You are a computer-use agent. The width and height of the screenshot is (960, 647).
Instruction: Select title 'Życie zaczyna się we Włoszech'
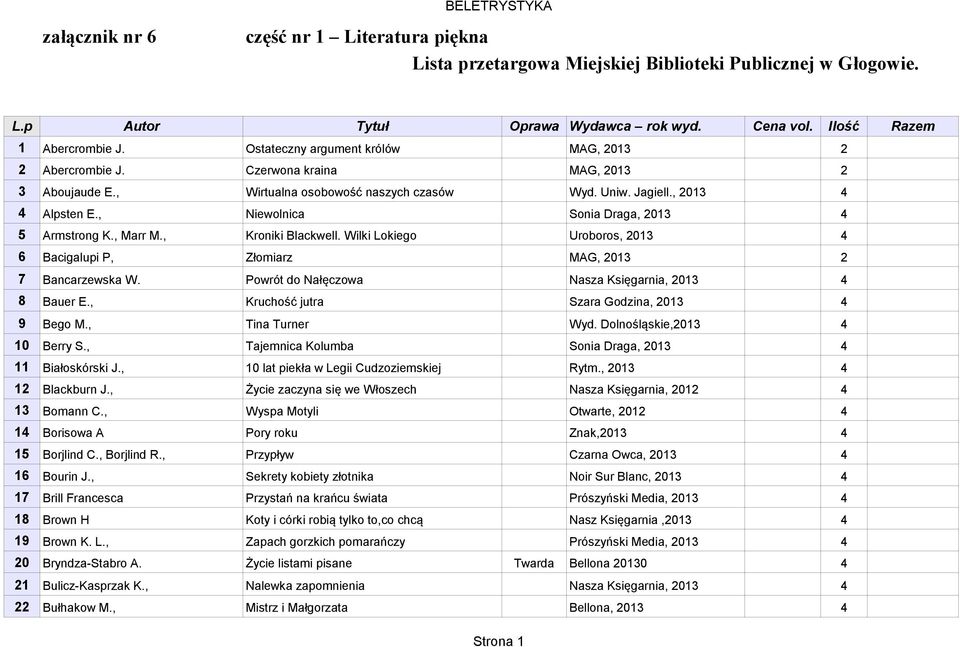tap(331, 389)
